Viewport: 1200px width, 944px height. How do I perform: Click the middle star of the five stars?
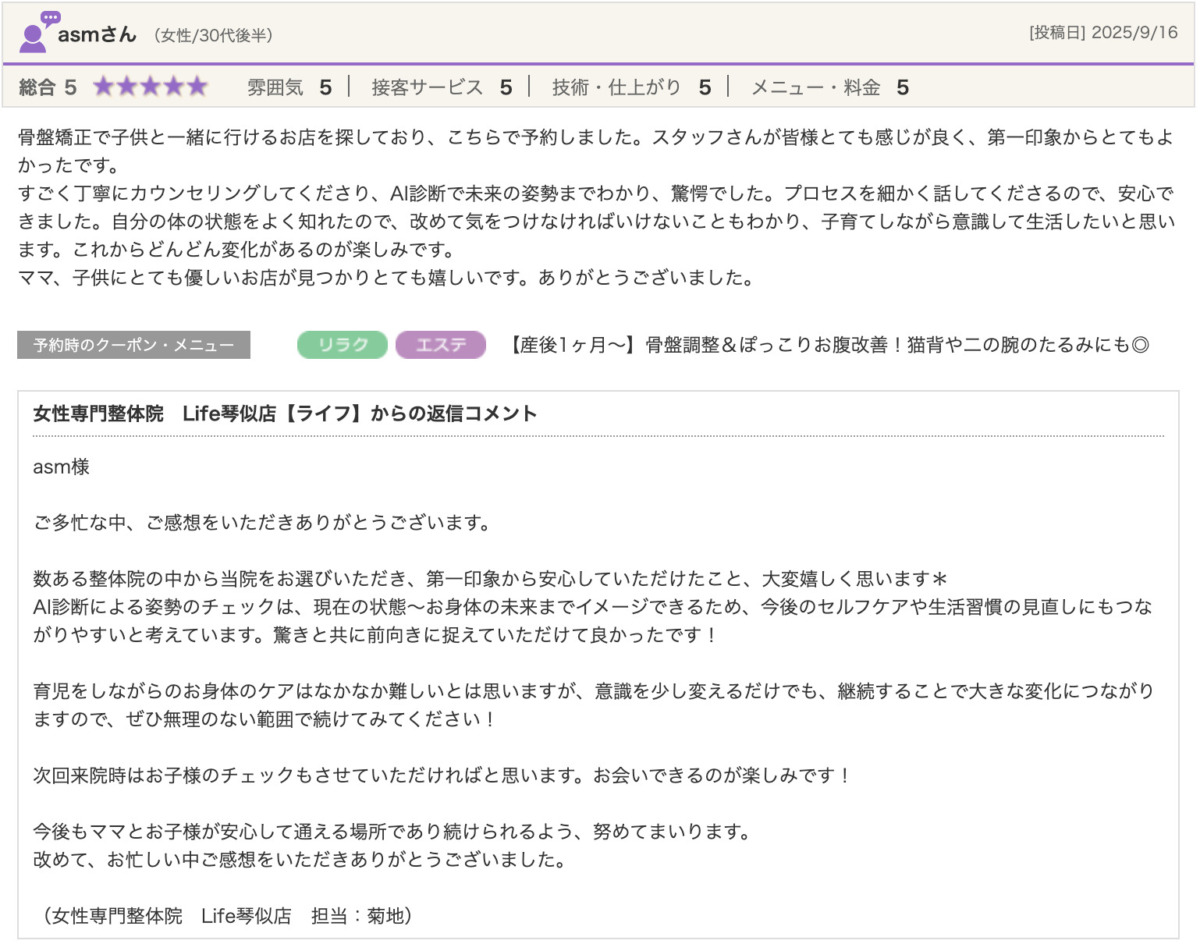tap(150, 87)
